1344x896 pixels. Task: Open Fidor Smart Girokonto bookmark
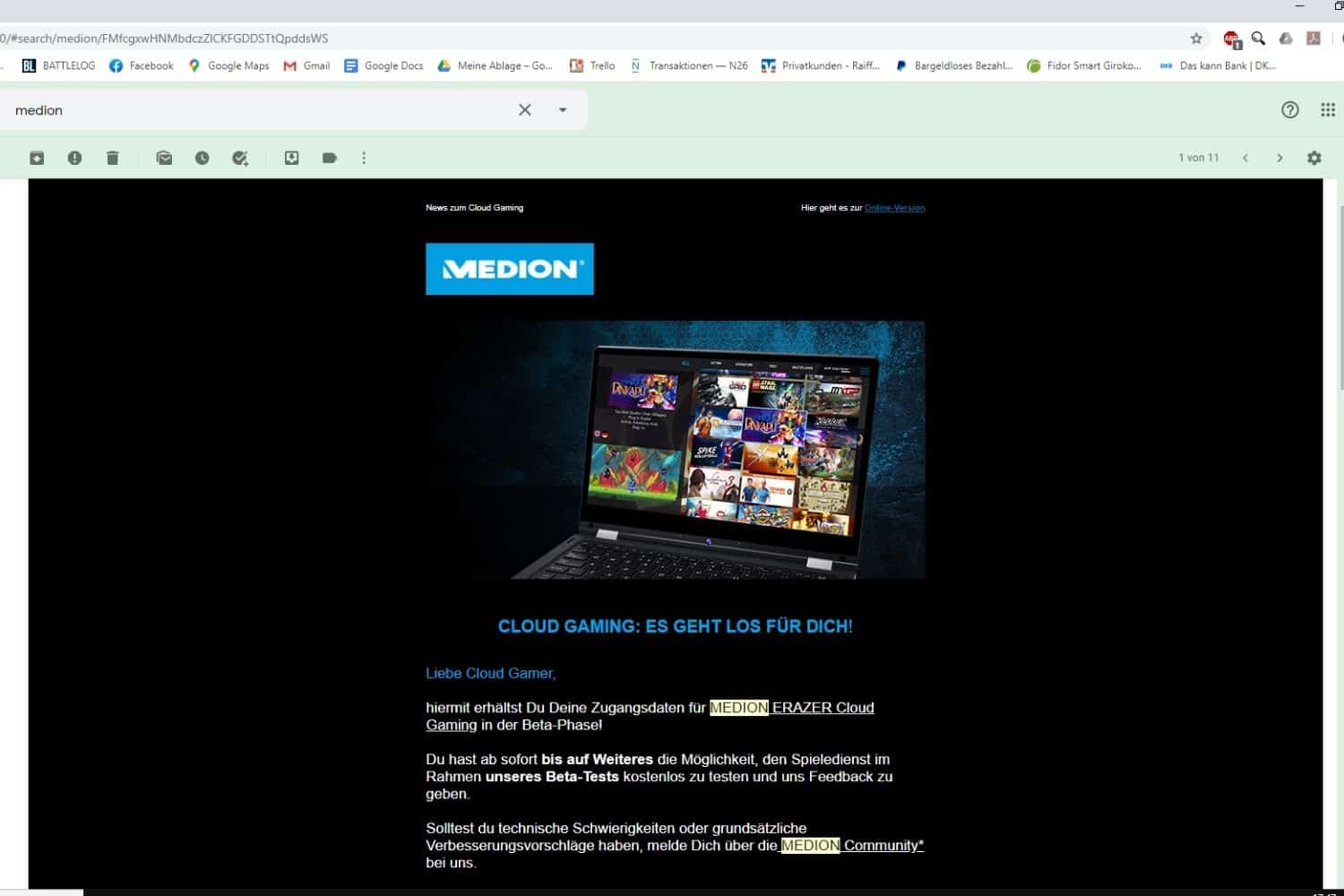click(x=1084, y=65)
